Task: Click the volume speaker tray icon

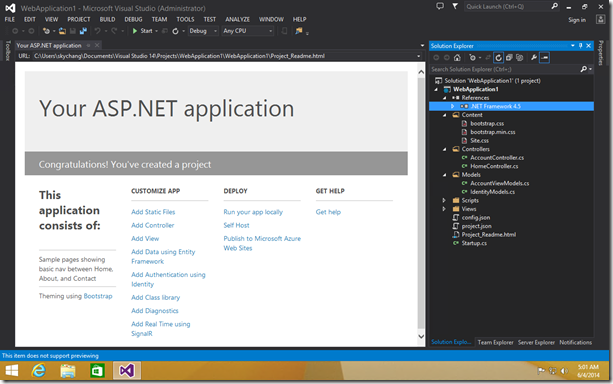Action: tap(564, 371)
